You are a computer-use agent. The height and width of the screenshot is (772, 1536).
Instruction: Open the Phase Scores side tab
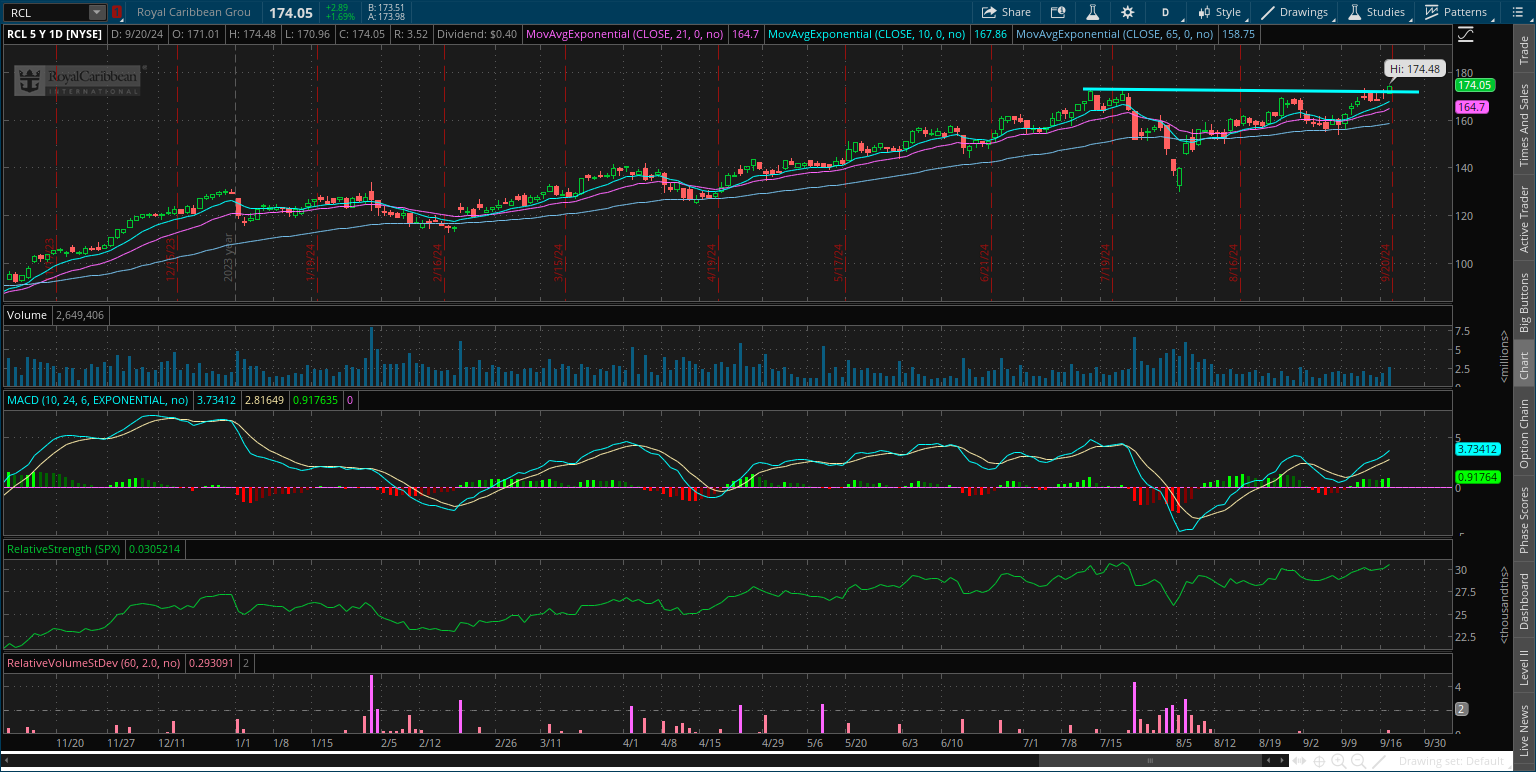click(x=1524, y=519)
